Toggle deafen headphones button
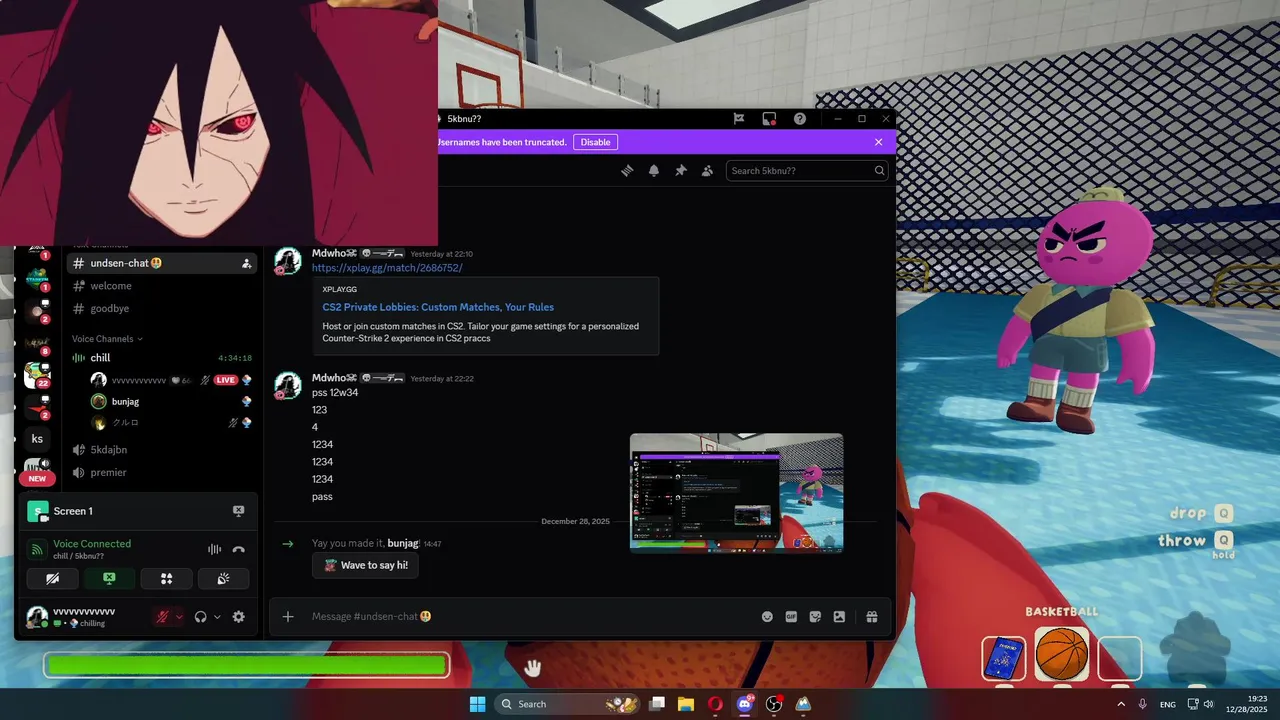Image resolution: width=1280 pixels, height=720 pixels. [x=201, y=617]
